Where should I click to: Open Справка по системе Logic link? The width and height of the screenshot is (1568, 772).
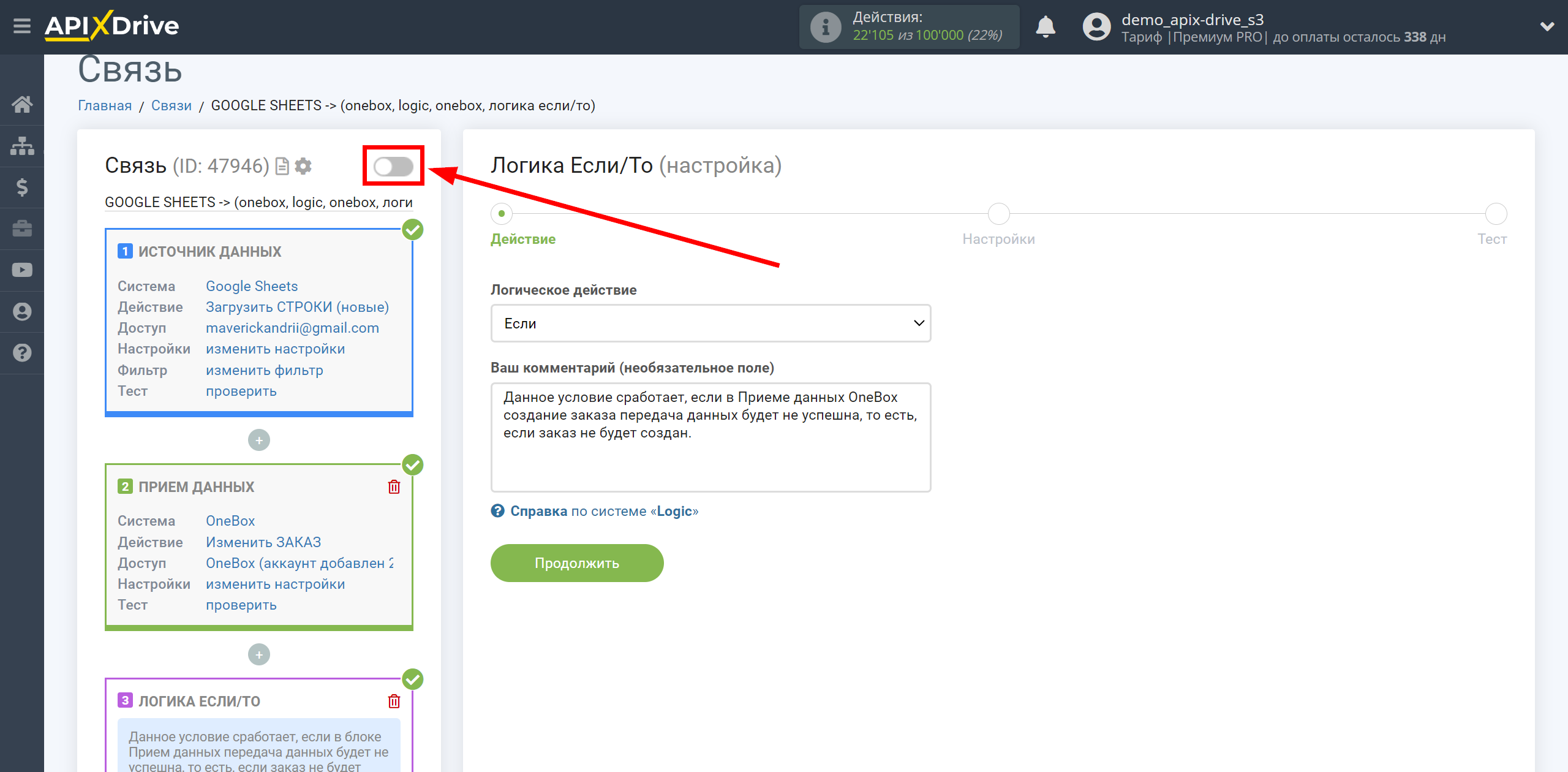604,511
